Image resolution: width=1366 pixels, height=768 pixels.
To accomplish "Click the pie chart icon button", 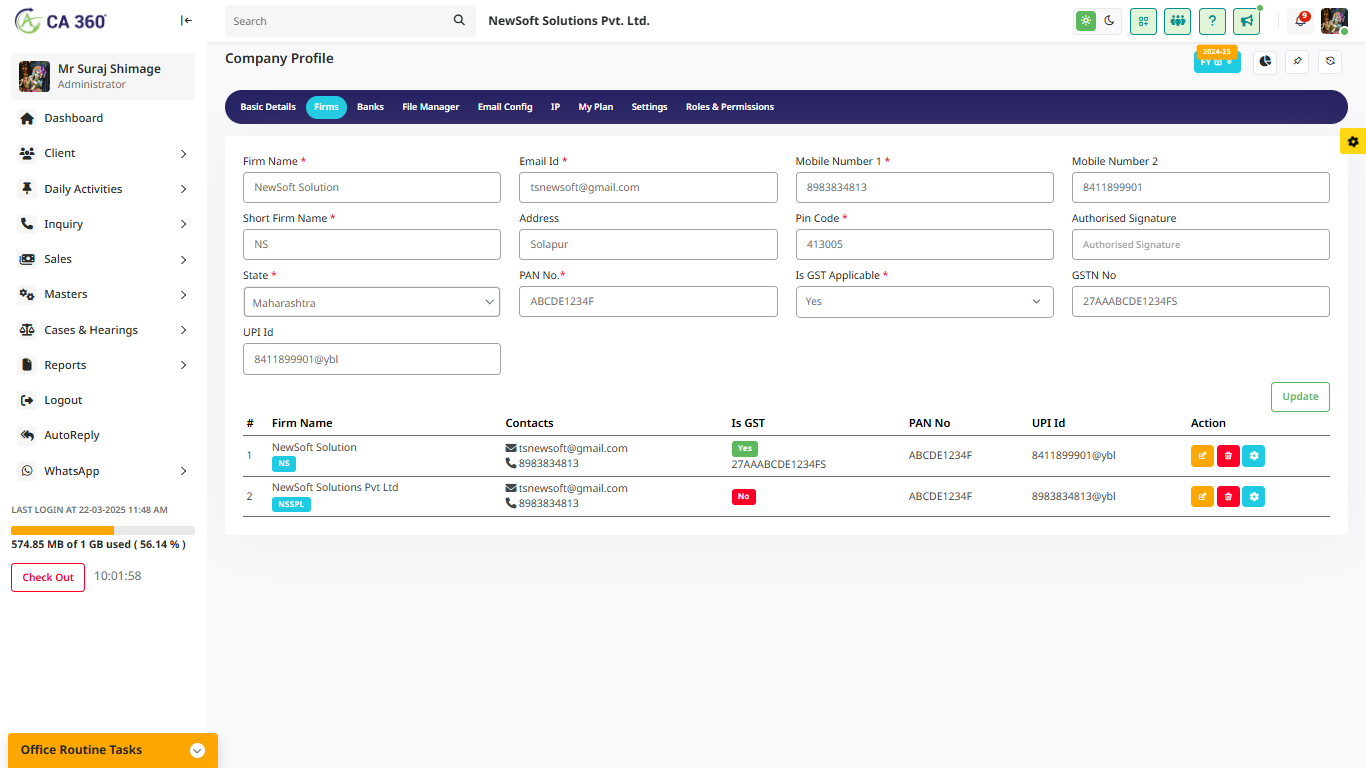I will 1265,61.
